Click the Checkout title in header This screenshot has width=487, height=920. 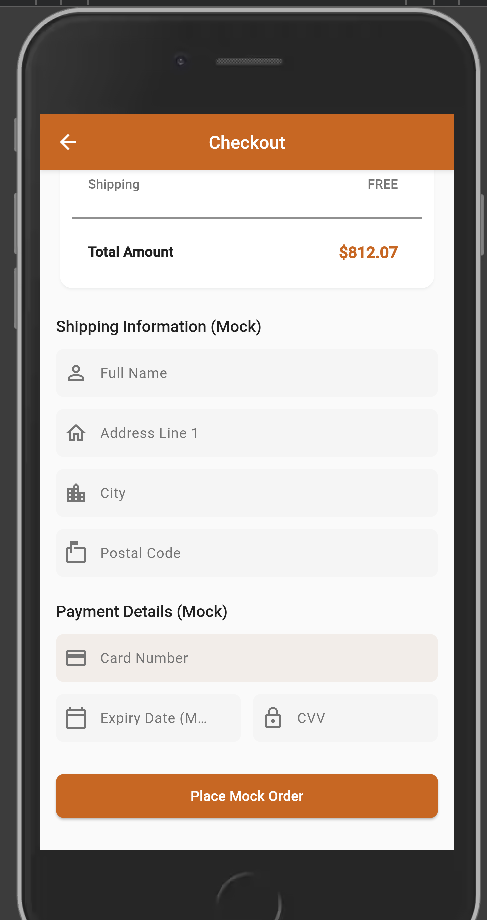247,143
